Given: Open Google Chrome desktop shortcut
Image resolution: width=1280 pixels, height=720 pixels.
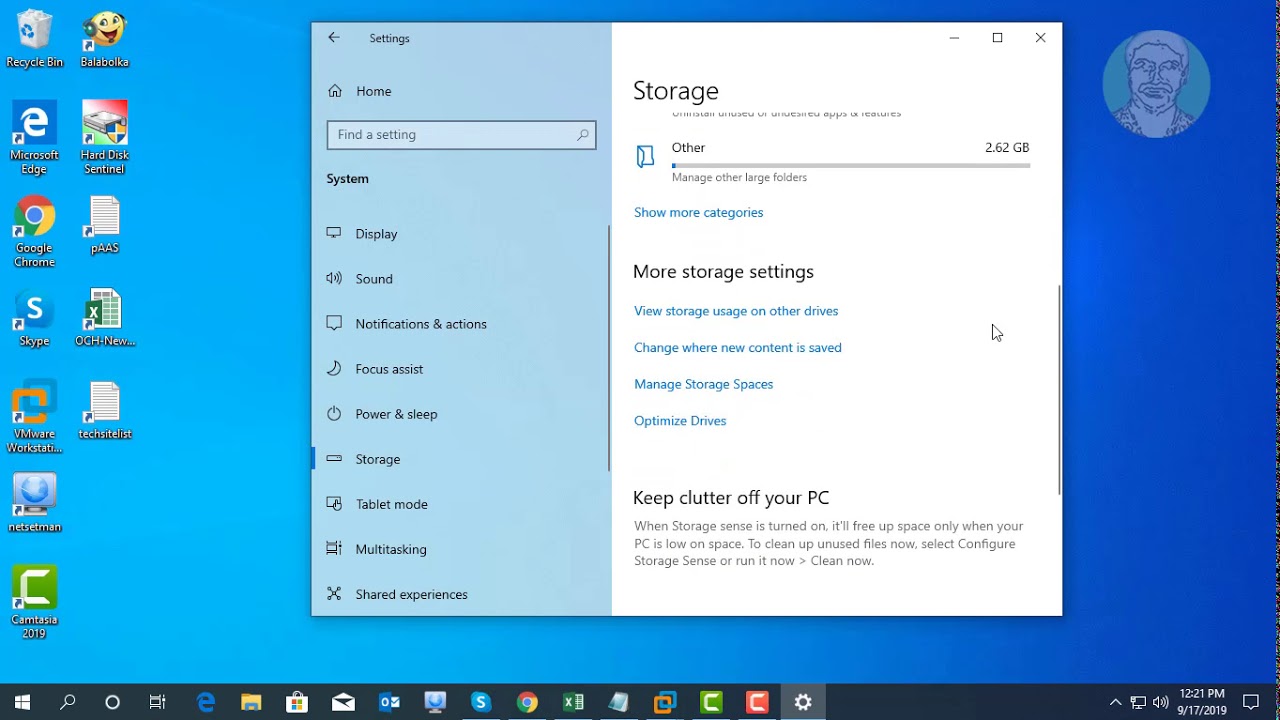Looking at the screenshot, I should click(34, 232).
